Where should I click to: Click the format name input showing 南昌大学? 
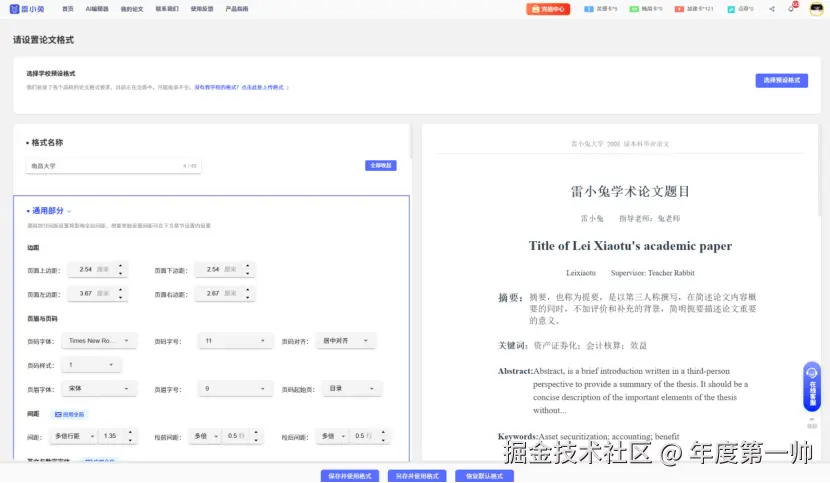point(113,166)
